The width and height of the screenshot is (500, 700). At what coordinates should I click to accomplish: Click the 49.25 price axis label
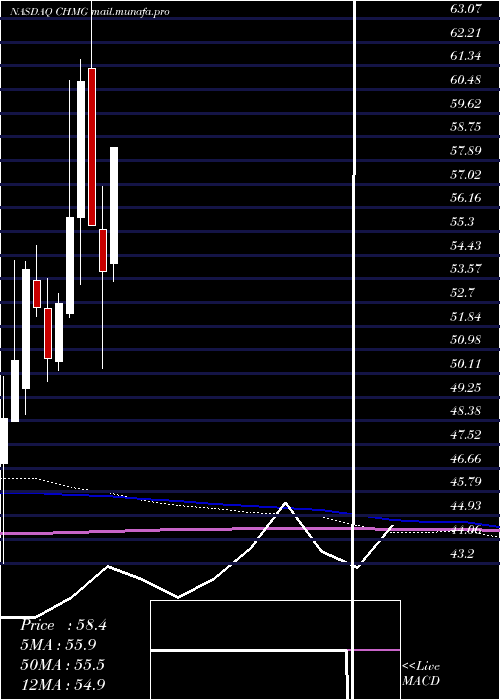[x=466, y=388]
